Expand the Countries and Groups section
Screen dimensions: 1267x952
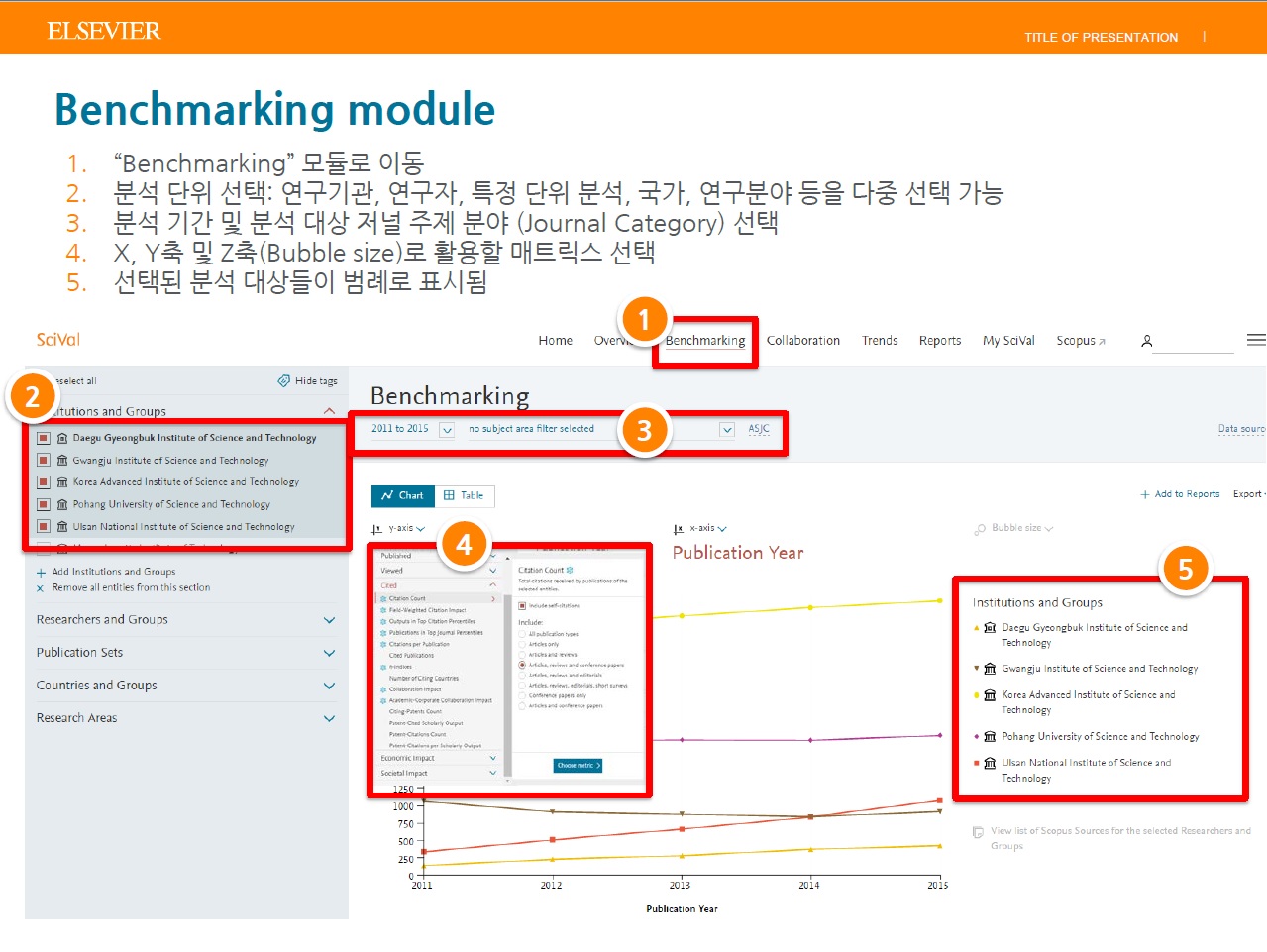pyautogui.click(x=329, y=686)
